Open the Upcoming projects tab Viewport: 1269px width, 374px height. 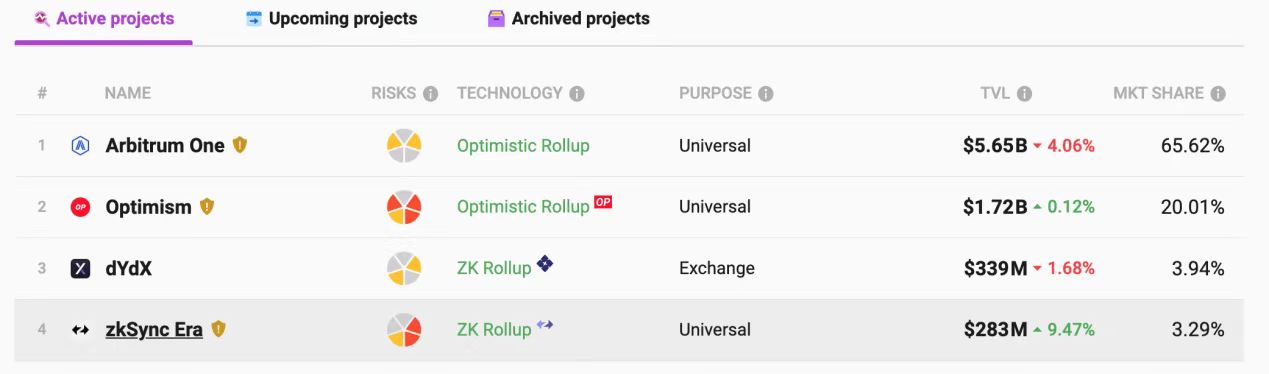coord(332,19)
